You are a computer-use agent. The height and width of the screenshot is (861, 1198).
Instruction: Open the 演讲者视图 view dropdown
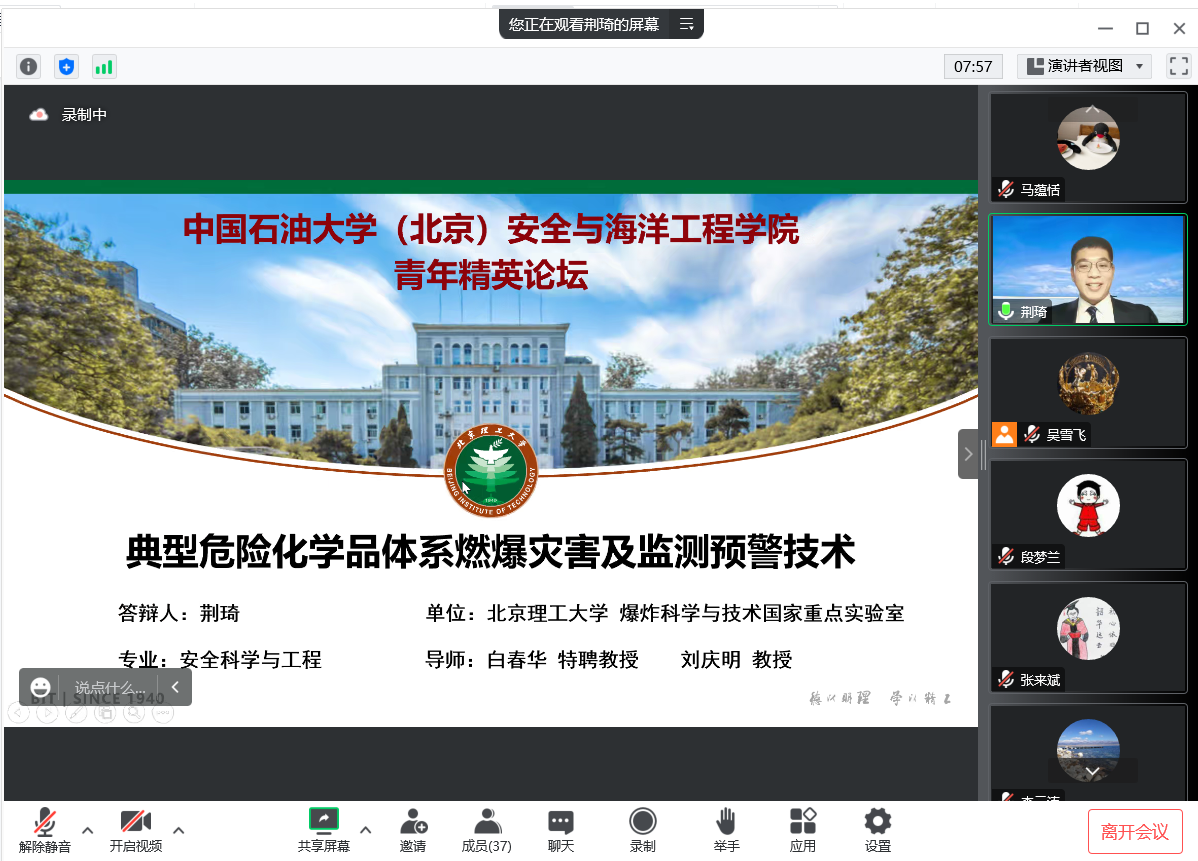1085,66
